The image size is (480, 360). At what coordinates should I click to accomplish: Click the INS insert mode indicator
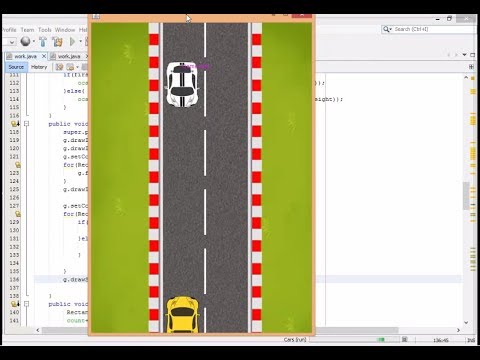point(471,340)
